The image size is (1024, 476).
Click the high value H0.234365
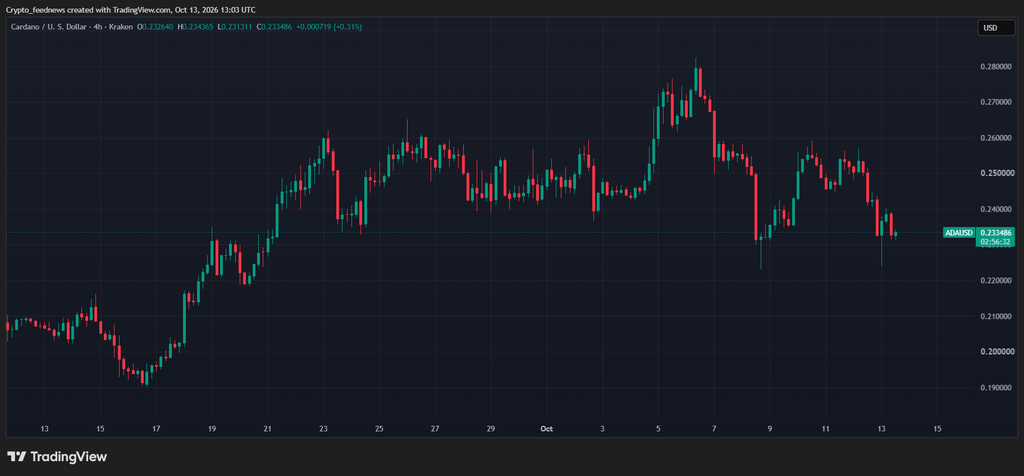[x=195, y=27]
